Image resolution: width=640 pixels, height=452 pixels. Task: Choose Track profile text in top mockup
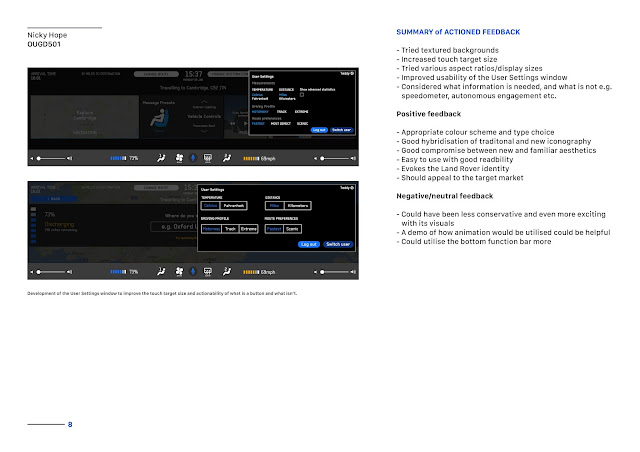click(x=282, y=111)
